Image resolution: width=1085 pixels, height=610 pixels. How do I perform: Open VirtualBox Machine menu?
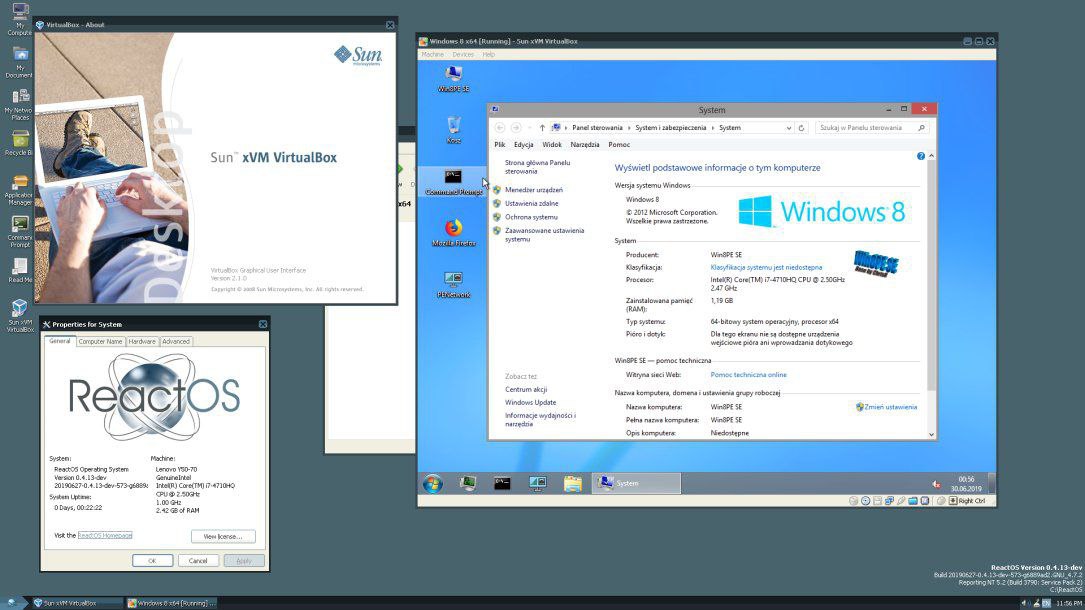tap(432, 55)
